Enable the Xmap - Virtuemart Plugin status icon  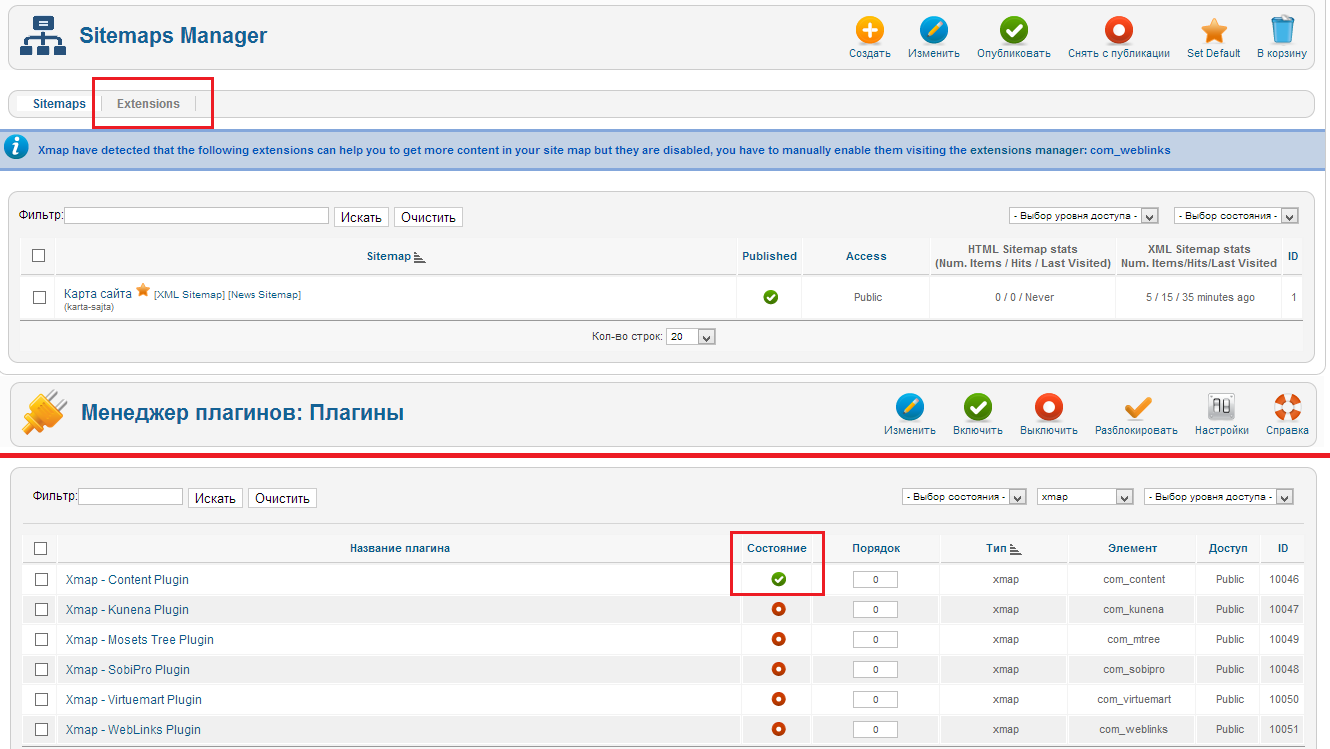point(779,699)
